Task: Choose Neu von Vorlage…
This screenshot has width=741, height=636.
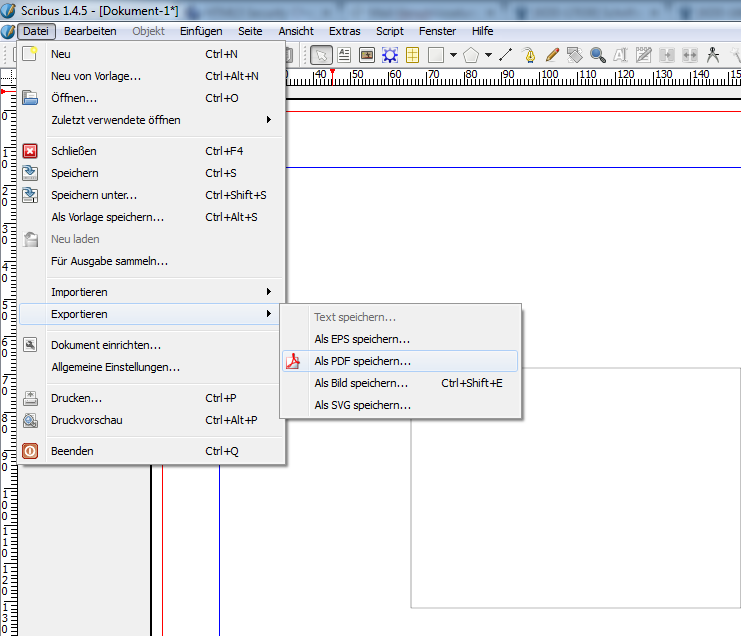Action: coord(151,76)
